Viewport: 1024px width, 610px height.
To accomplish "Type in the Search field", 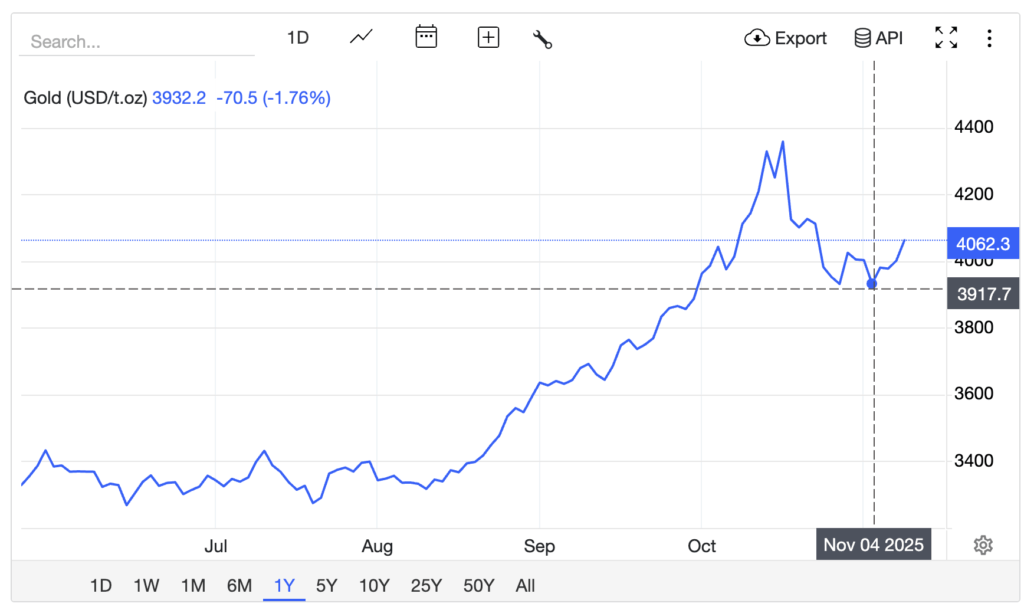I will [140, 42].
